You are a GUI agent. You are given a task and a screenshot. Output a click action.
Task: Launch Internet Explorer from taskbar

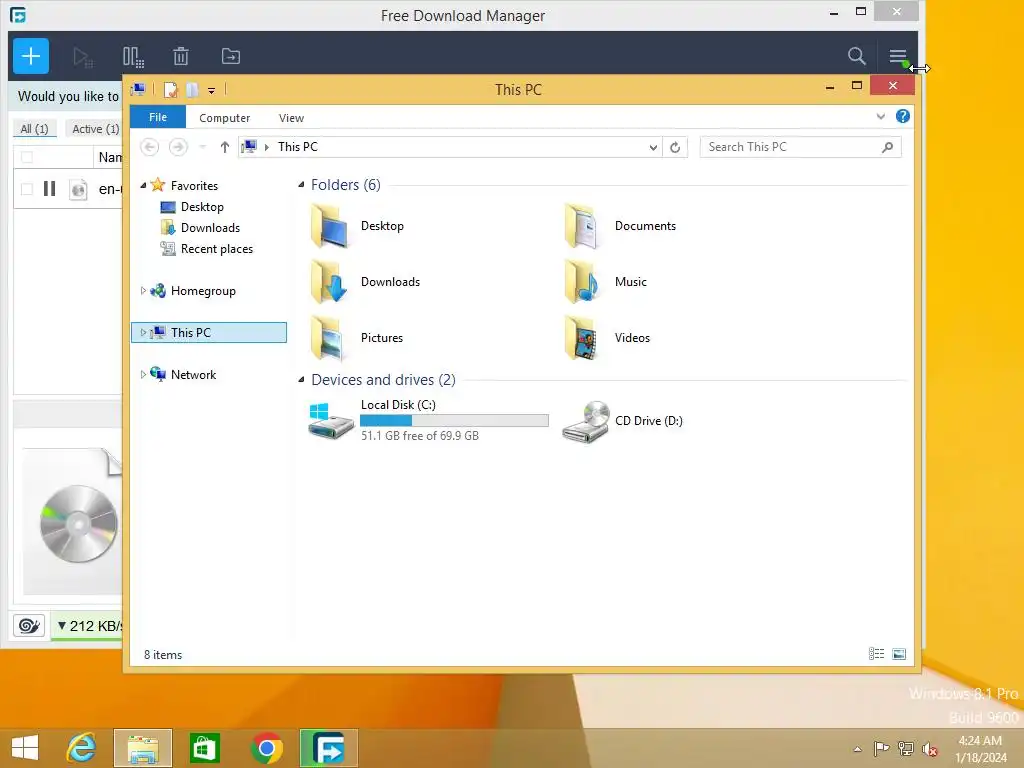pyautogui.click(x=82, y=748)
